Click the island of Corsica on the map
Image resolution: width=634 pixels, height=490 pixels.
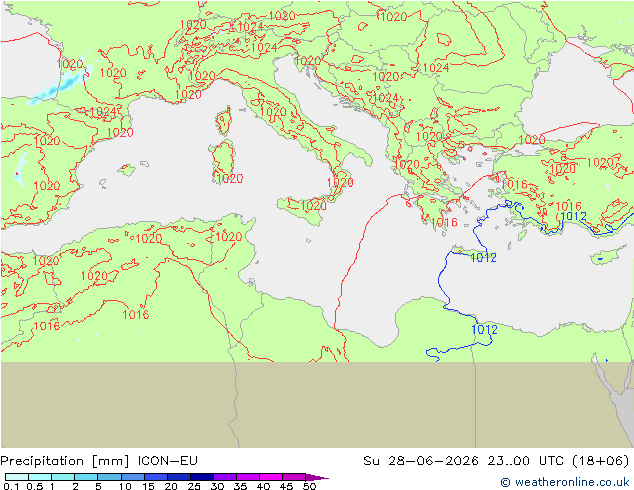[x=224, y=120]
